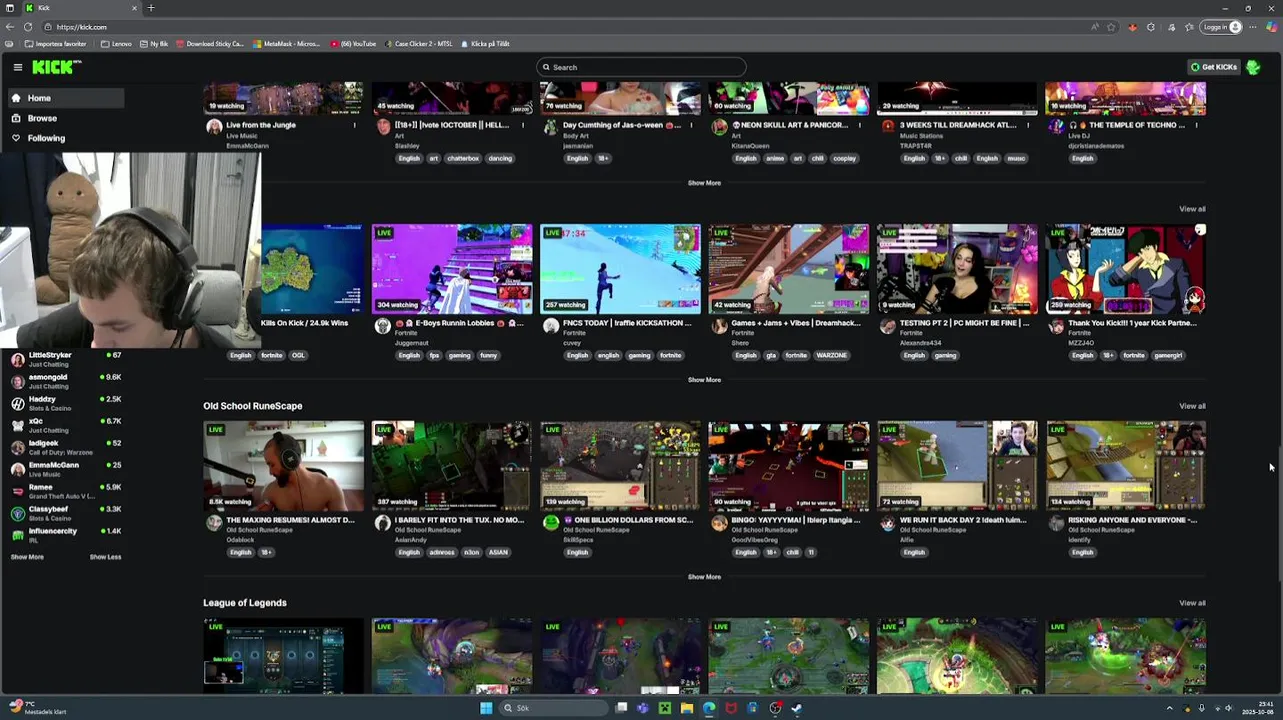1283x720 pixels.
Task: Click the browser back arrow
Action: (x=9, y=27)
